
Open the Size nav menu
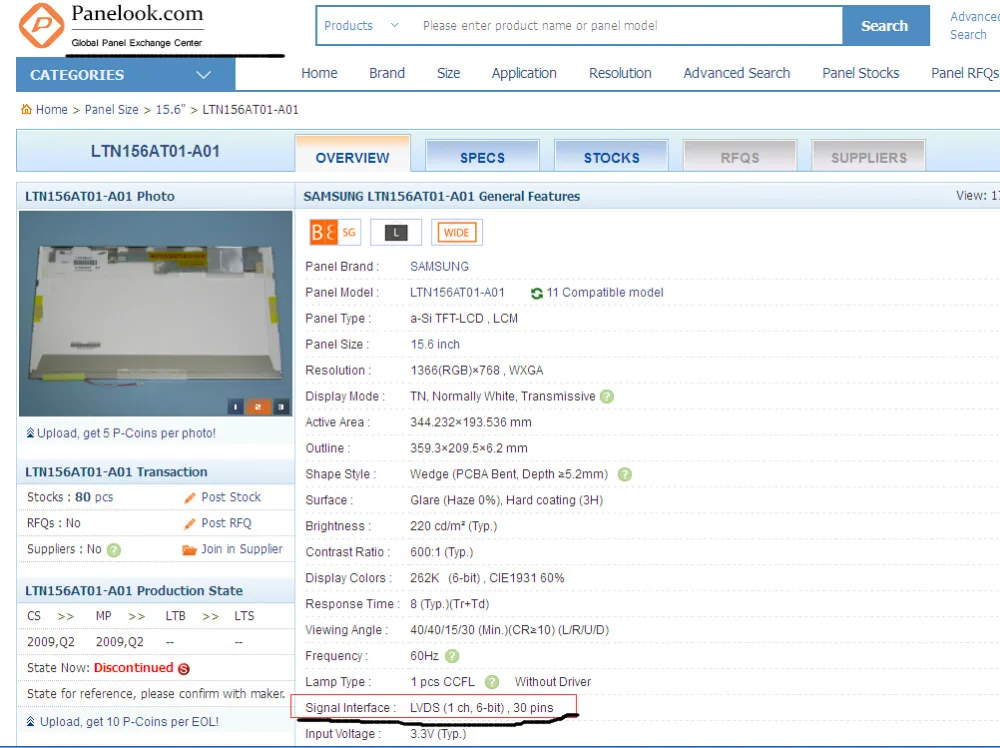coord(448,73)
